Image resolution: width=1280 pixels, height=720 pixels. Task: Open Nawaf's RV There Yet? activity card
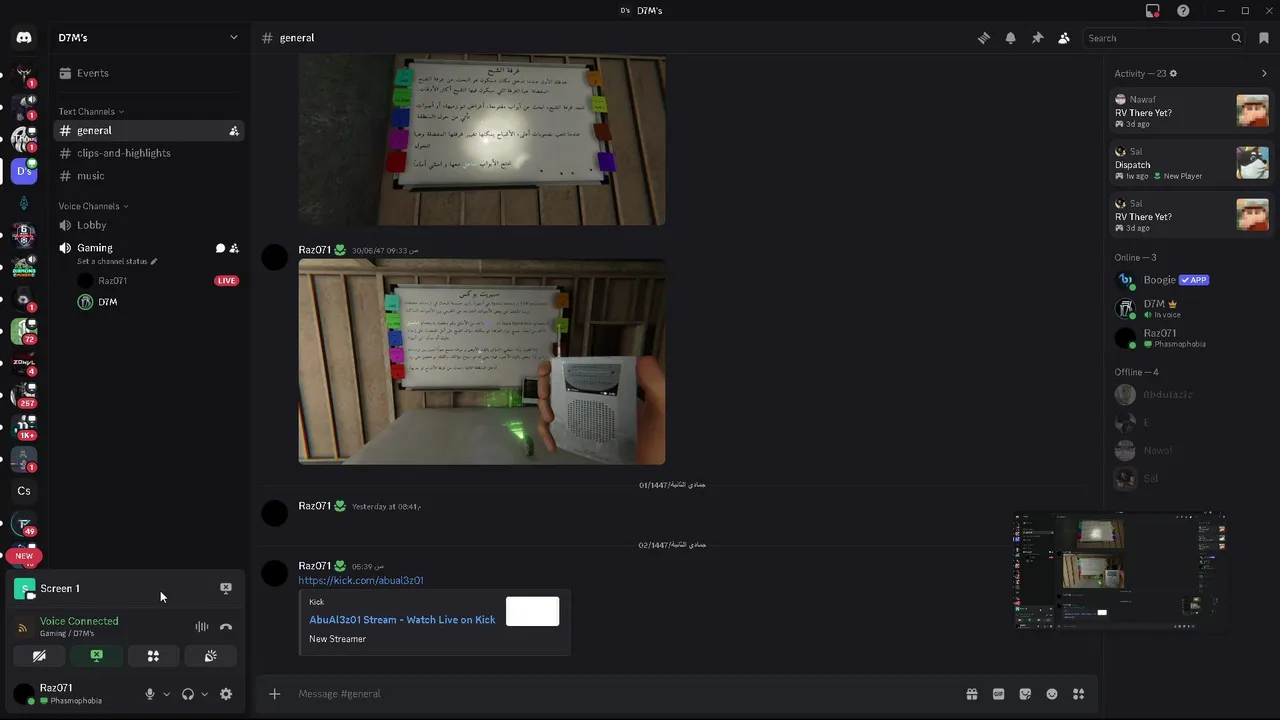tap(1191, 111)
